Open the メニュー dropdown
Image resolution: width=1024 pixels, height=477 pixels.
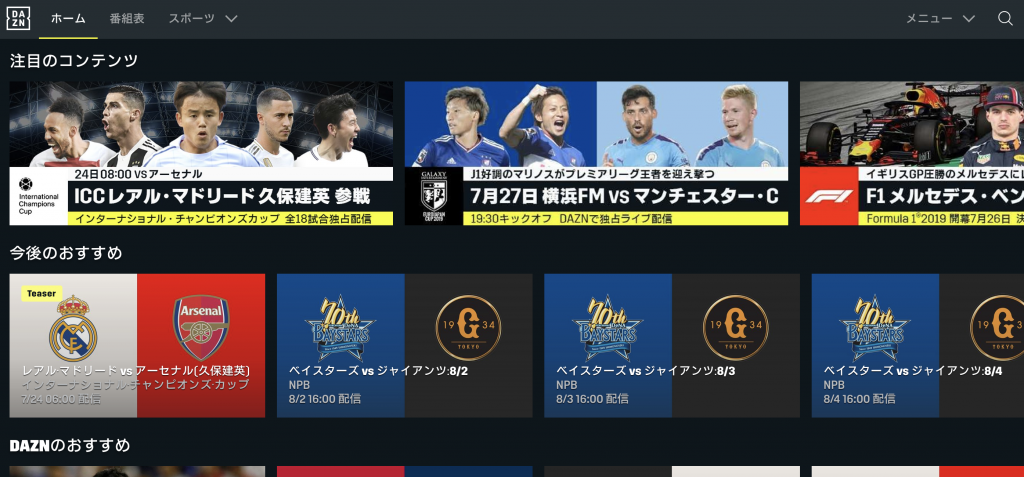coord(940,18)
